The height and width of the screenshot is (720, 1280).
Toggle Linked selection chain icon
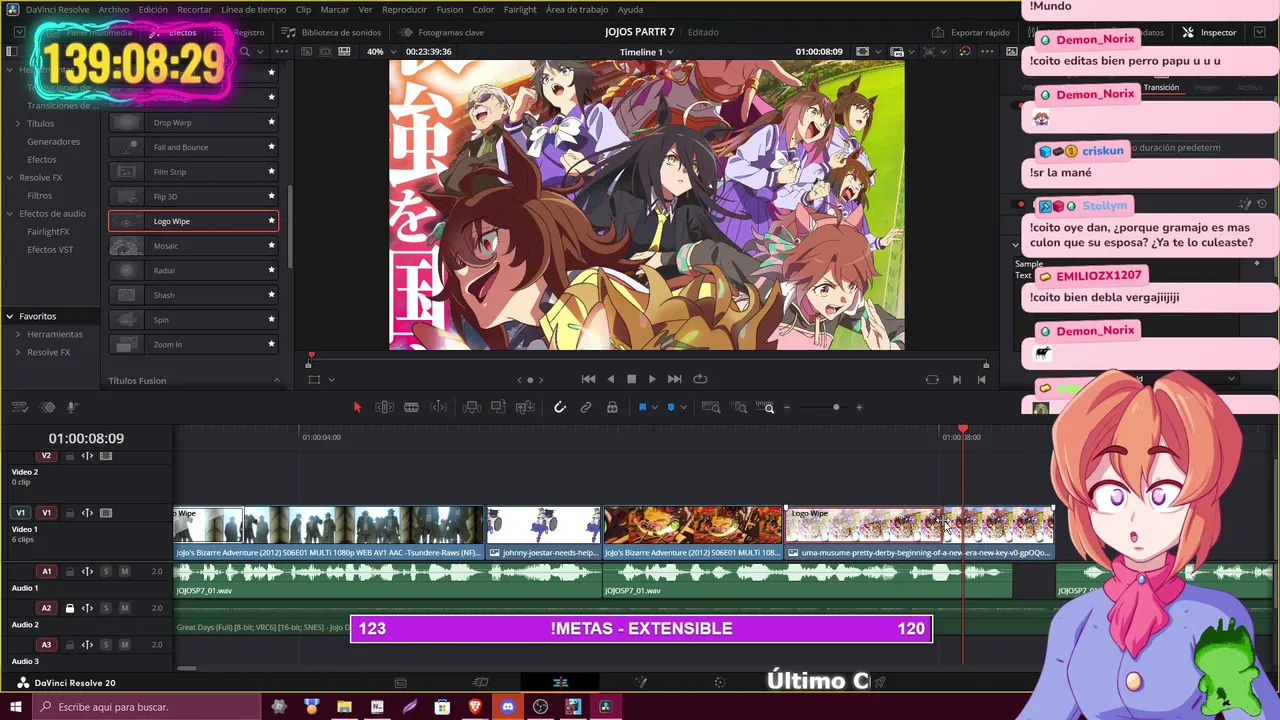point(586,407)
